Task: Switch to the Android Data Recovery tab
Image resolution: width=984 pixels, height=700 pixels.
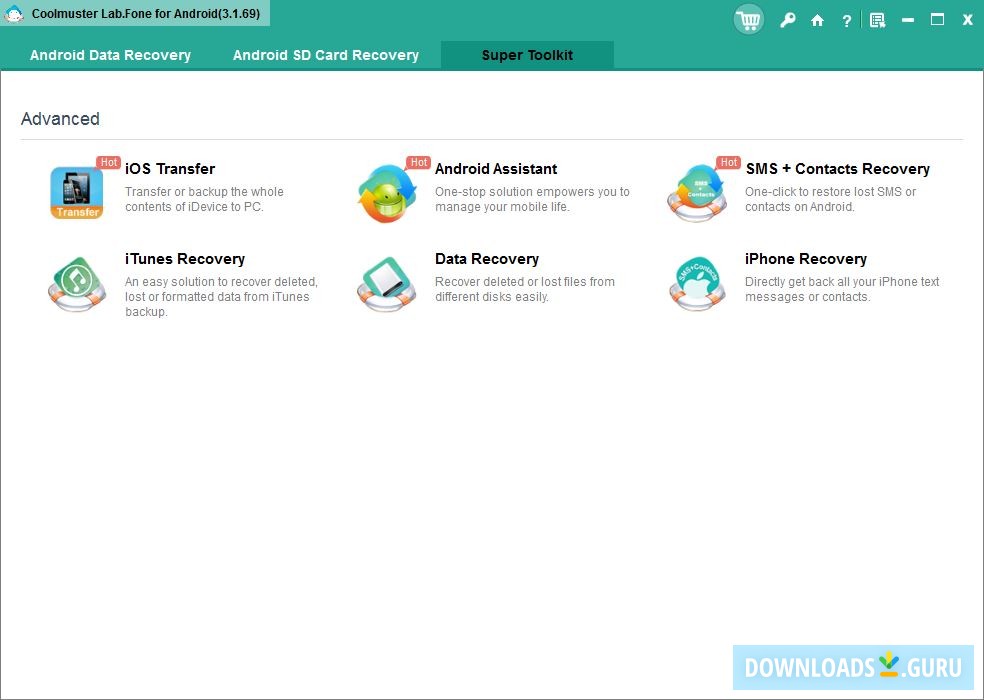Action: (110, 55)
